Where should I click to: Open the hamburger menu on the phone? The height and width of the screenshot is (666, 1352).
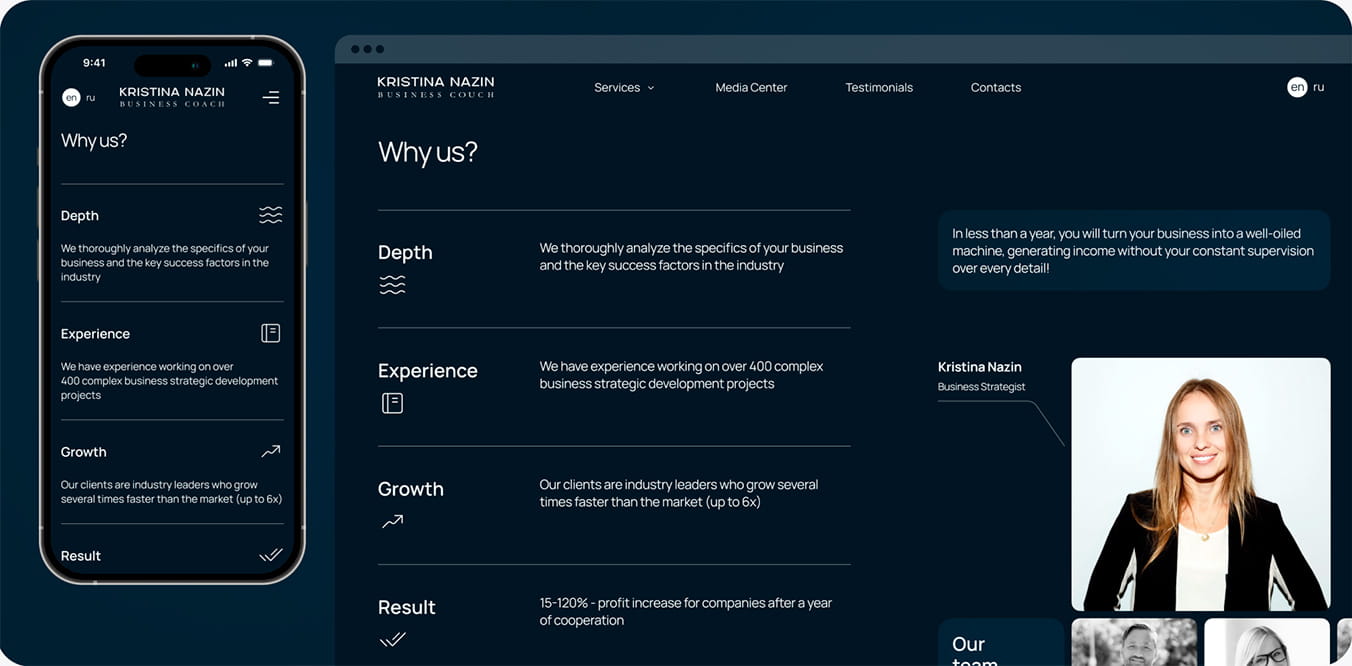[x=271, y=97]
